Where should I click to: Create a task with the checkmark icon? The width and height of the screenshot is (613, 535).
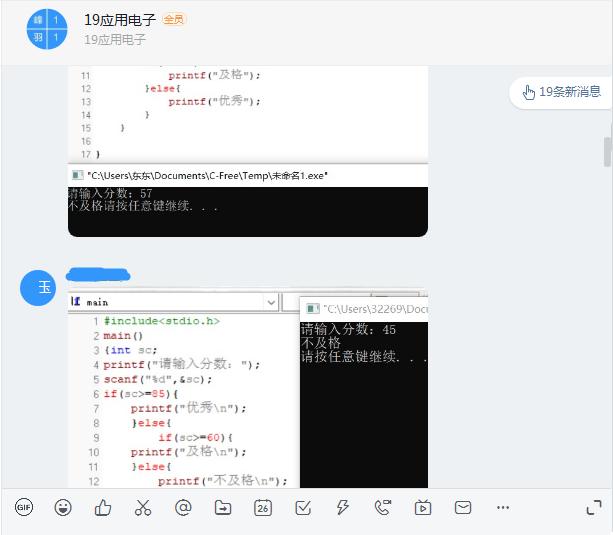(x=303, y=508)
